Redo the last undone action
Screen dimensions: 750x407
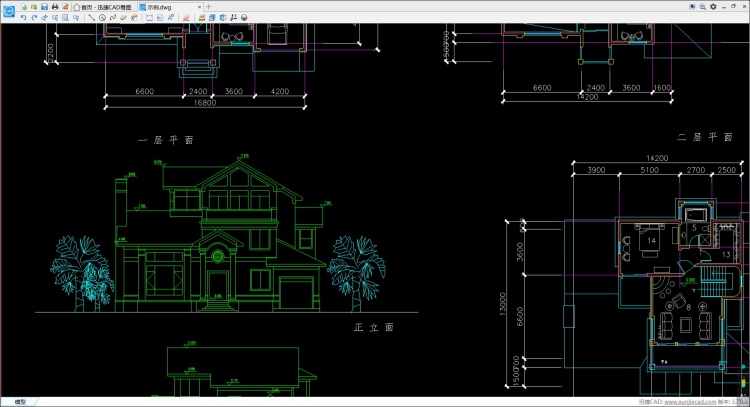(x=34, y=18)
